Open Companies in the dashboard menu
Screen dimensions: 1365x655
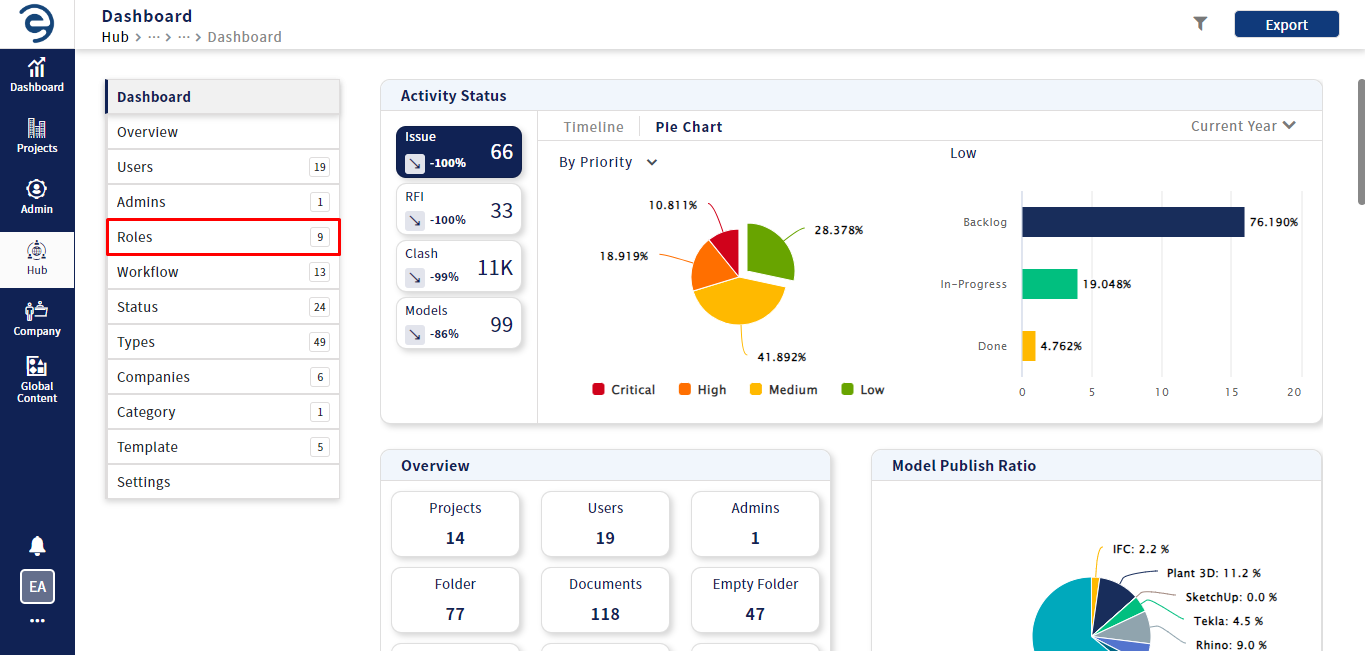[223, 377]
